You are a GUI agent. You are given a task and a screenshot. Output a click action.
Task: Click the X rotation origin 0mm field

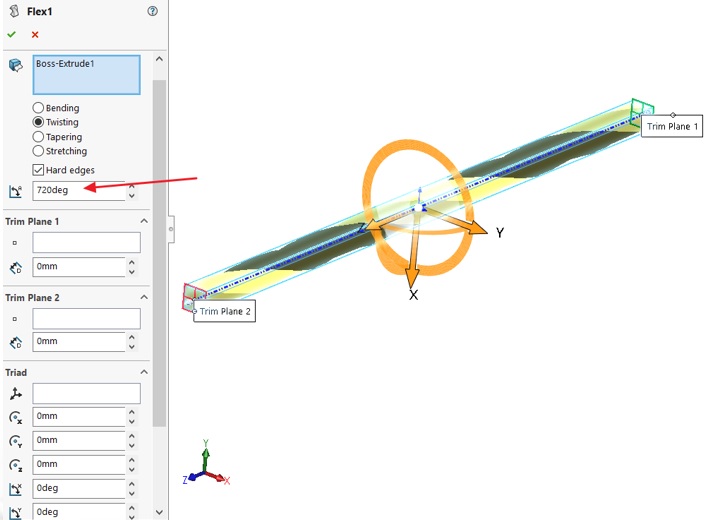click(x=79, y=416)
